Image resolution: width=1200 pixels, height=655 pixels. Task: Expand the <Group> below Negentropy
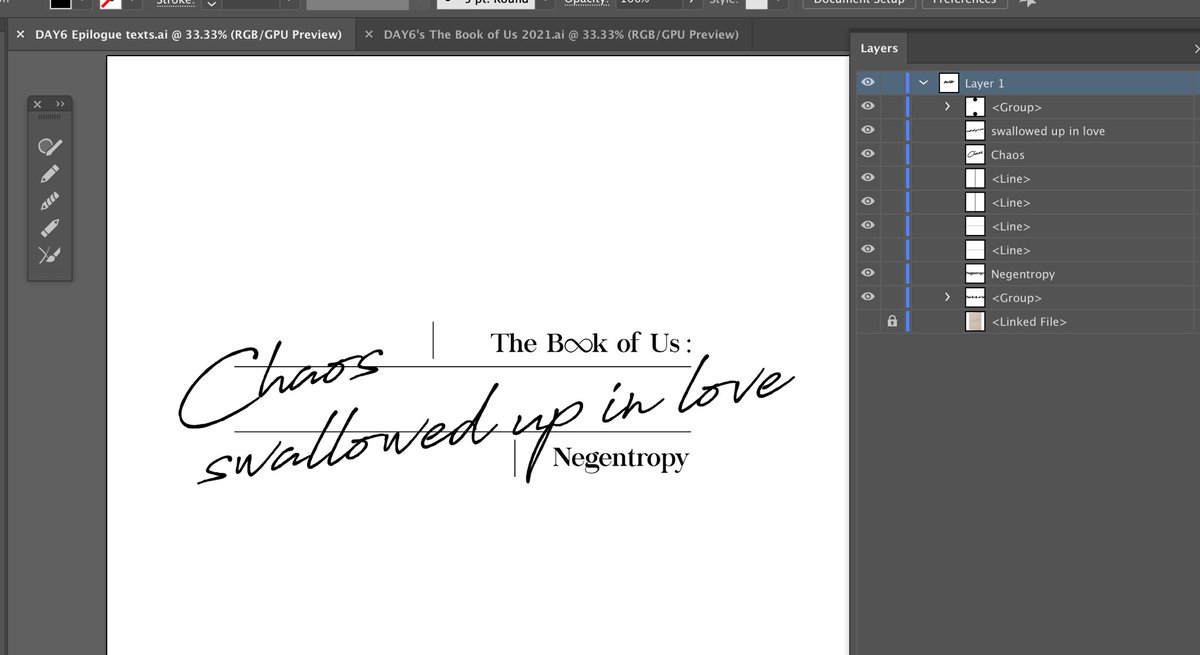pos(947,298)
